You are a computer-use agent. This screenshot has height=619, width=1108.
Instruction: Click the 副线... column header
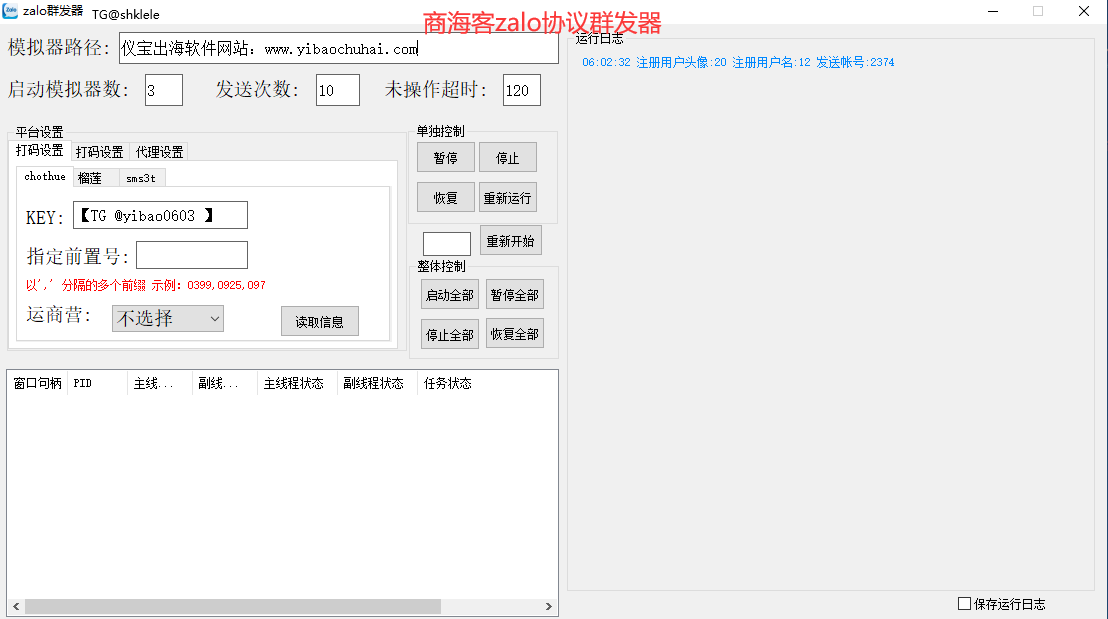tap(225, 383)
